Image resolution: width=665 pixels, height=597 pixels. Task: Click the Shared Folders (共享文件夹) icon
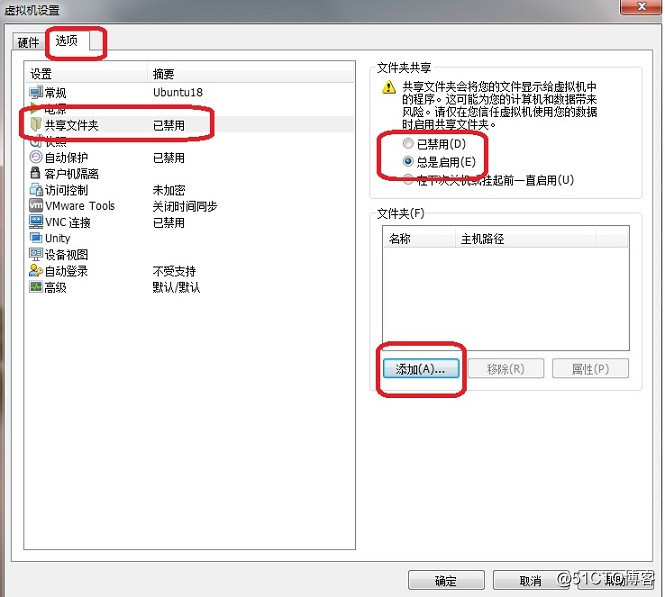coord(36,125)
